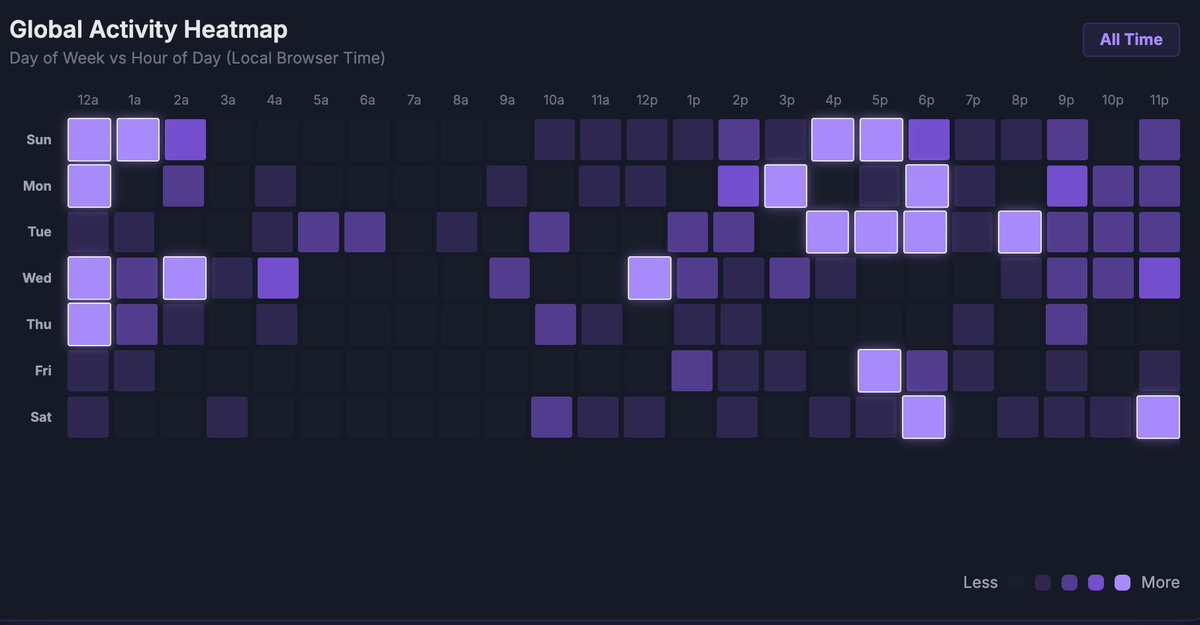Viewport: 1200px width, 625px height.
Task: Click the Wednesday 9a activity cell
Action: click(510, 278)
